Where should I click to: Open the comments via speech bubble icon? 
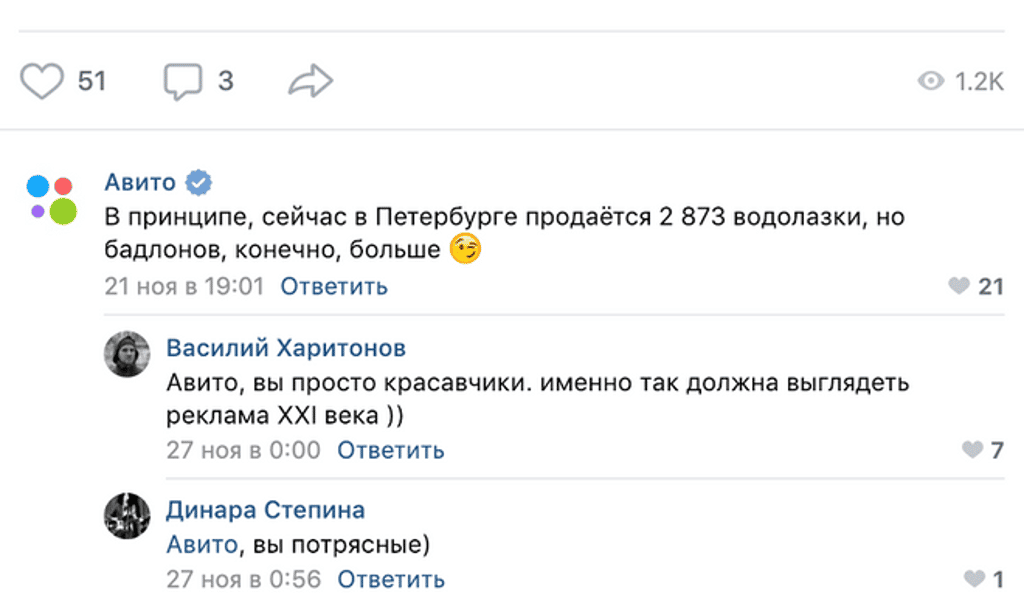click(x=182, y=82)
